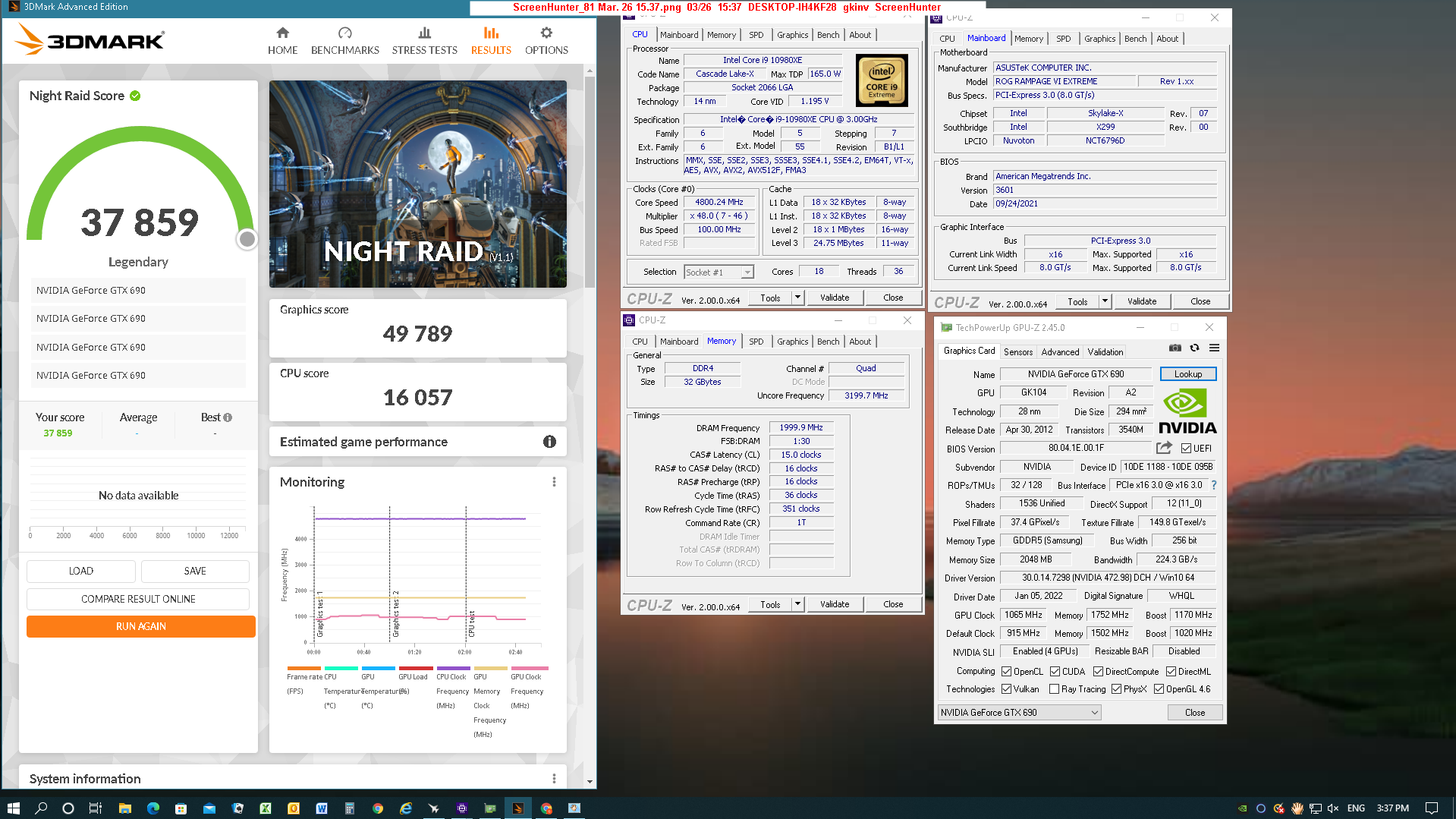Open System information three-dot menu
1456x819 pixels.
coord(554,779)
